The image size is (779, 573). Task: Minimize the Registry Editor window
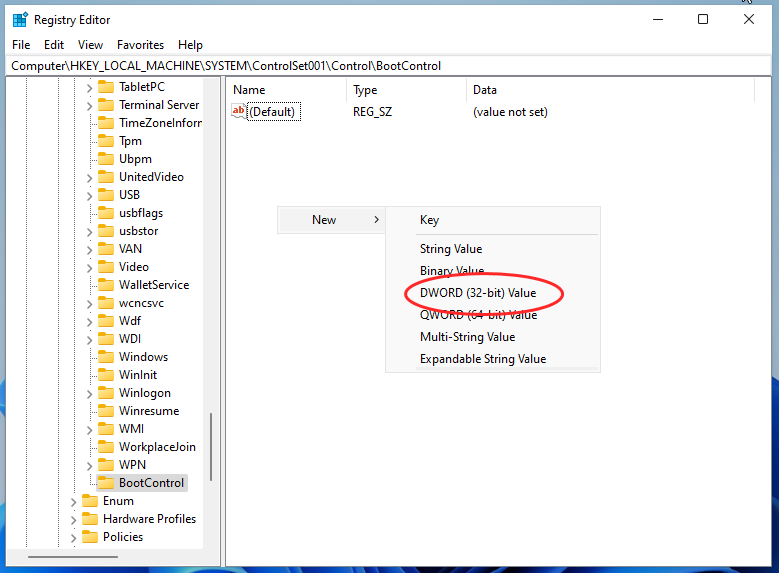tap(658, 19)
